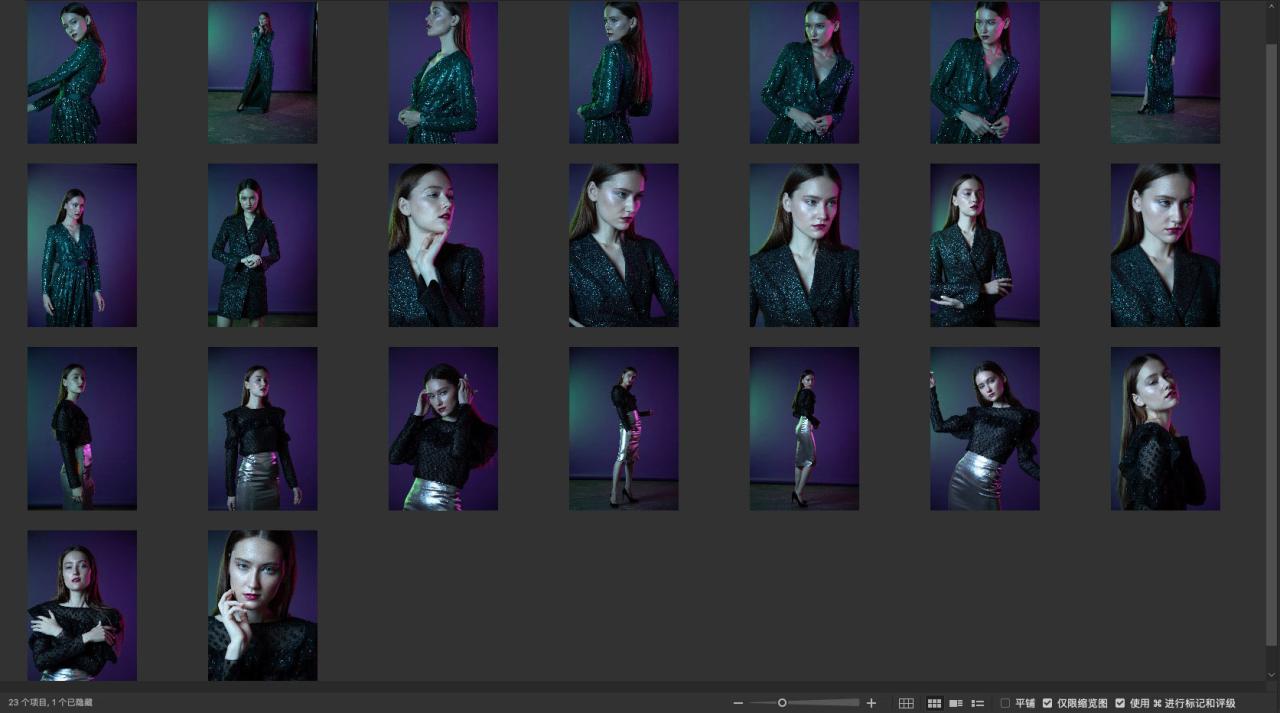Select the full-length green dress photo, second thumbnail
The width and height of the screenshot is (1280, 713).
coord(262,72)
